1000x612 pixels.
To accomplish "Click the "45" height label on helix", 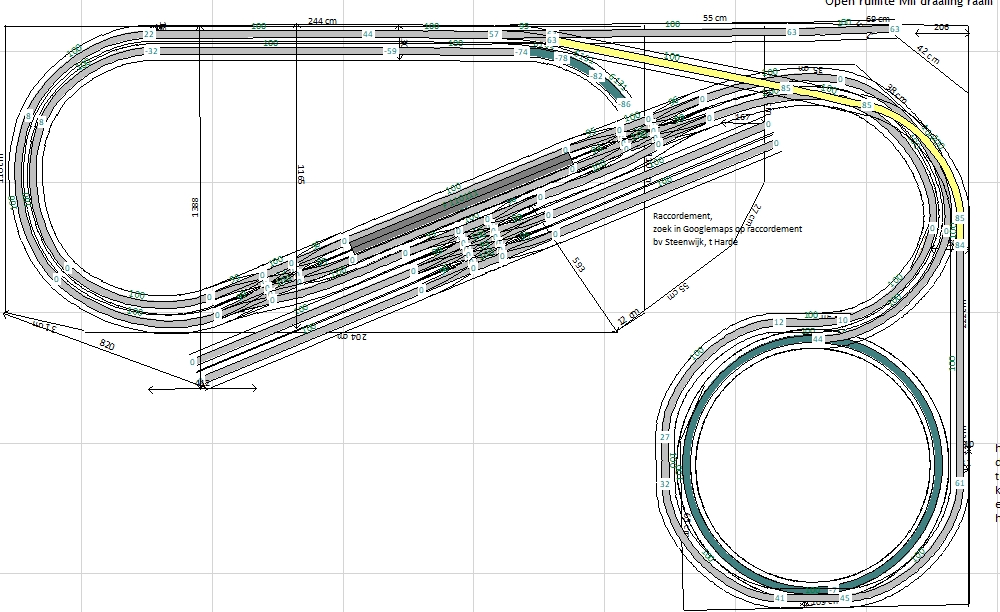I will [x=844, y=598].
